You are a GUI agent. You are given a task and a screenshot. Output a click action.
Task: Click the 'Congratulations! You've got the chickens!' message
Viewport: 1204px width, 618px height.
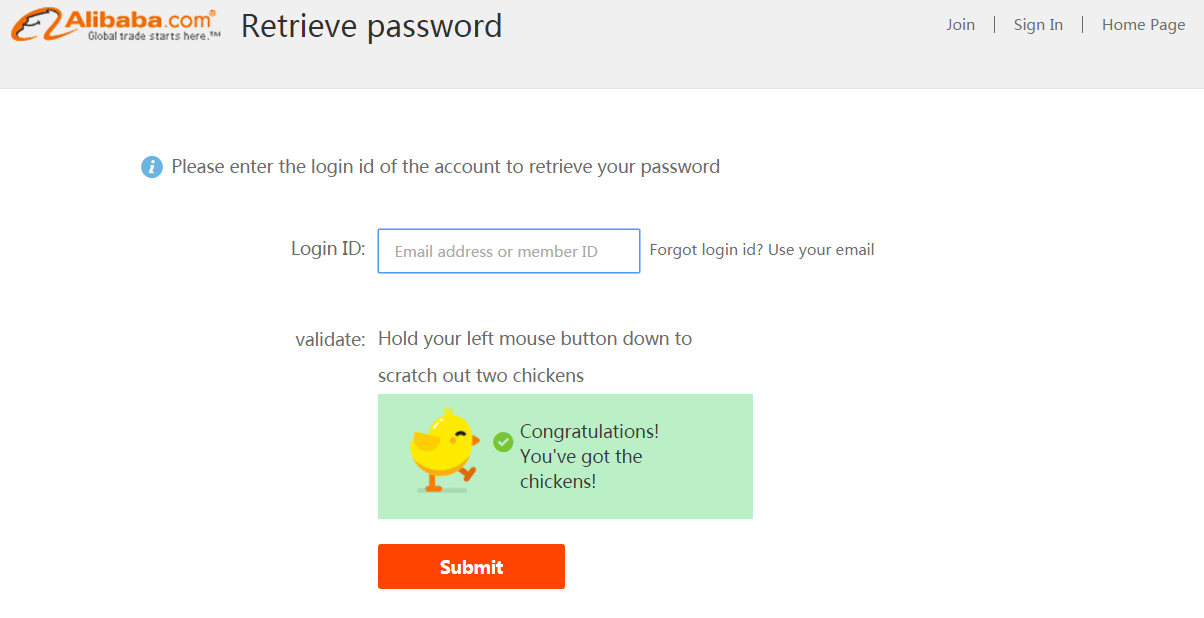click(588, 457)
